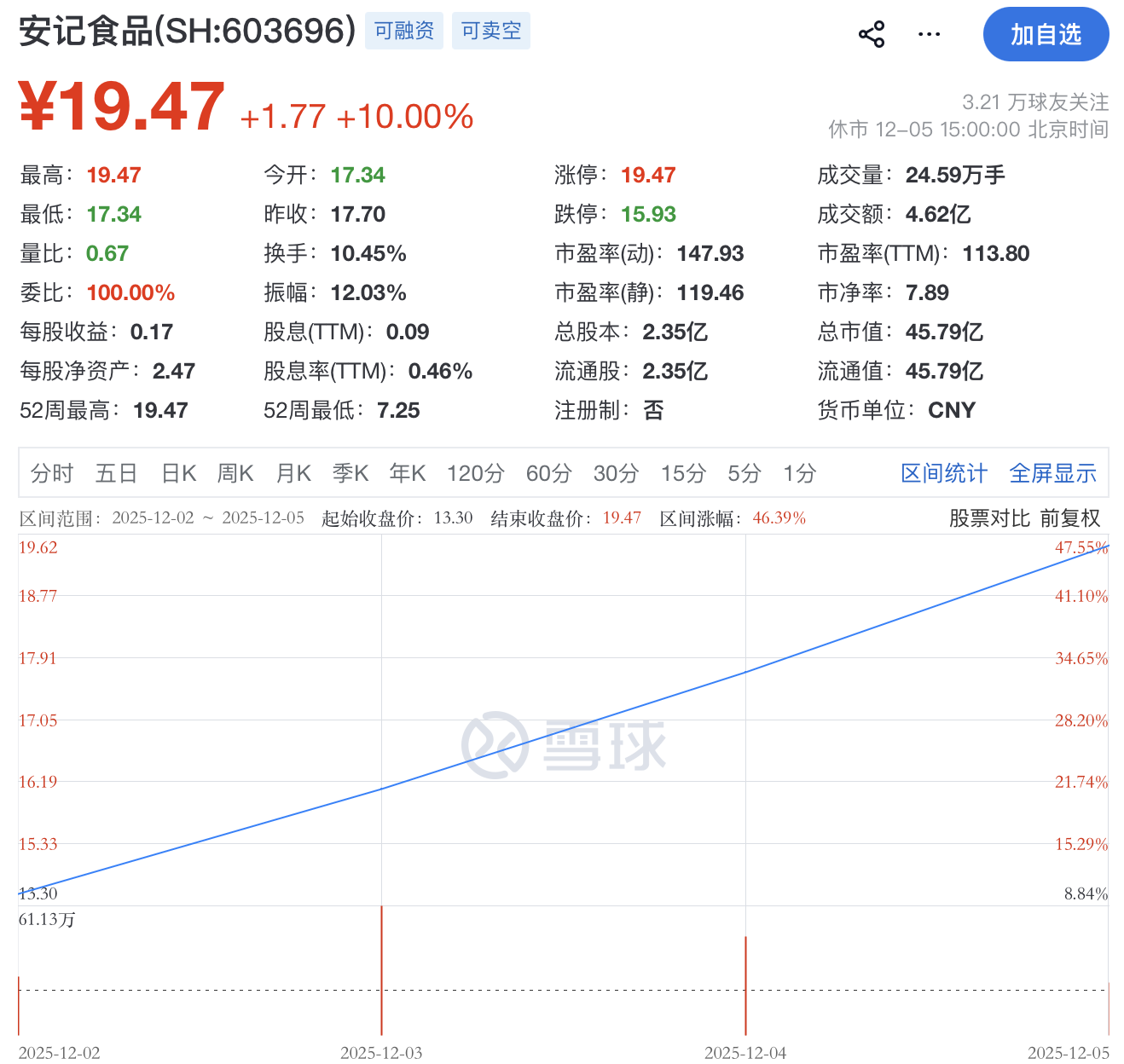Switch to the 分时 chart tab

(x=52, y=473)
